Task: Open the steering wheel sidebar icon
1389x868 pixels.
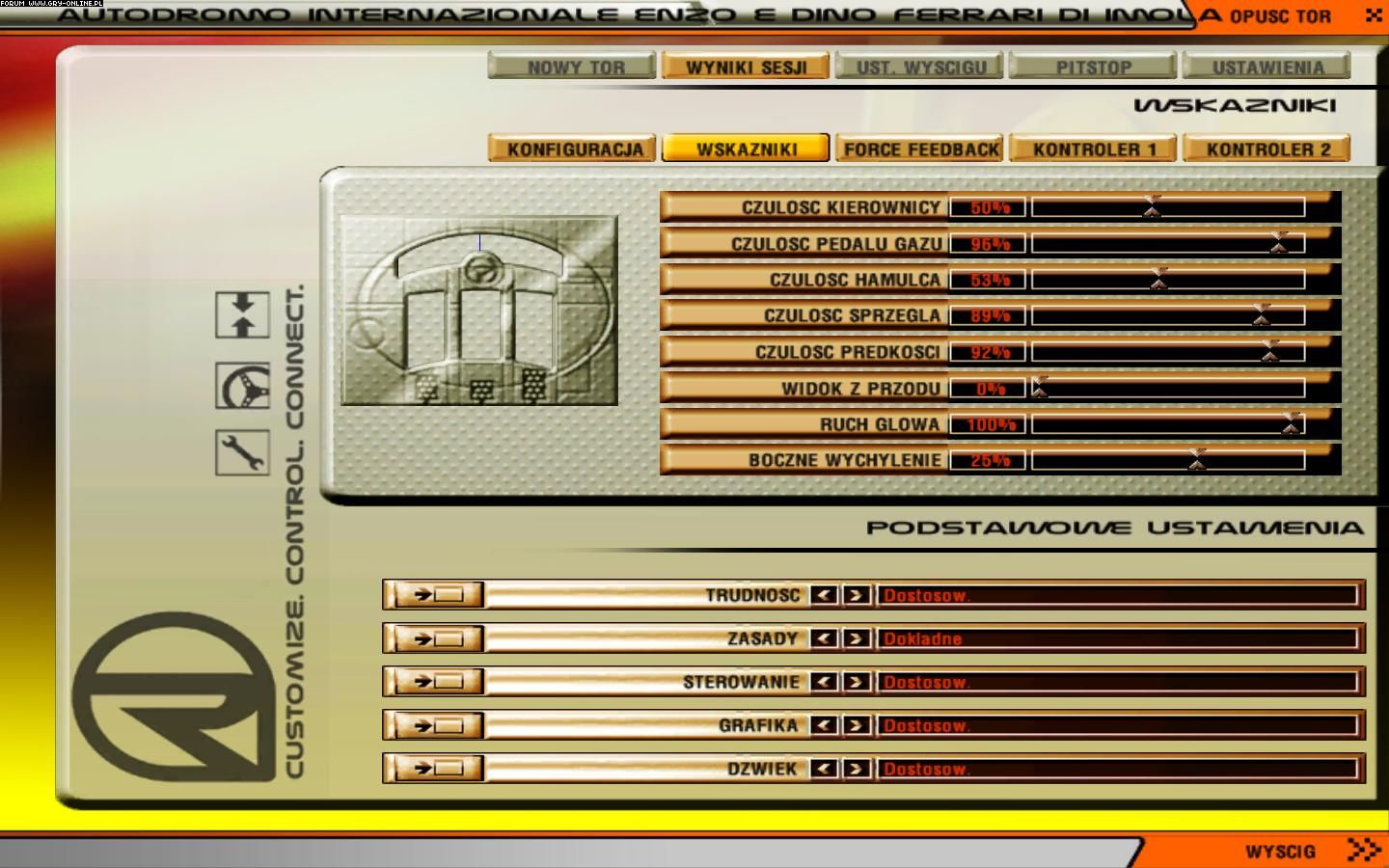Action: coord(242,387)
